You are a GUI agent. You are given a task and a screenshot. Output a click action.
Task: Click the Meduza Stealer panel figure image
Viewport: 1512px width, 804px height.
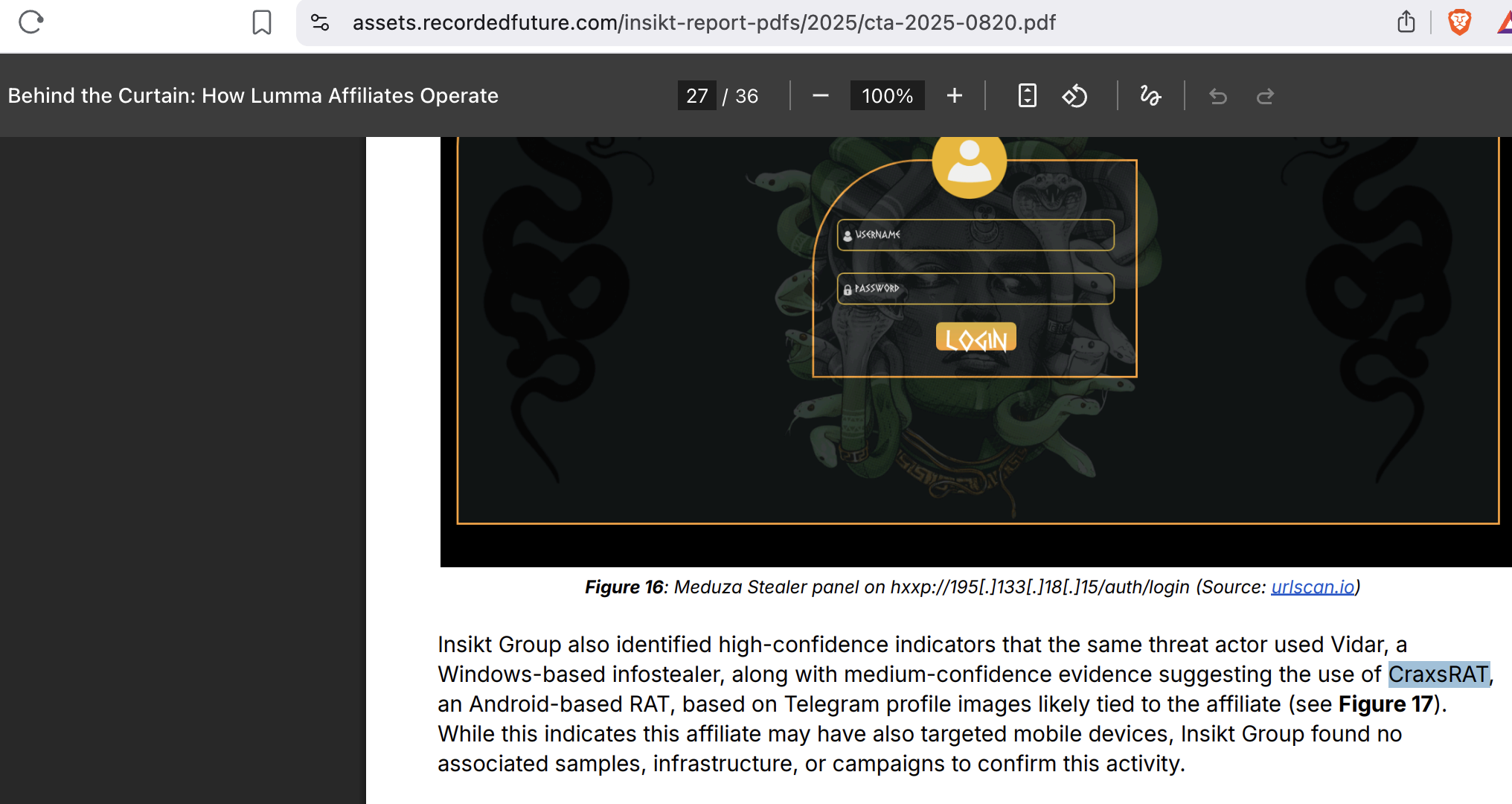pos(976,351)
